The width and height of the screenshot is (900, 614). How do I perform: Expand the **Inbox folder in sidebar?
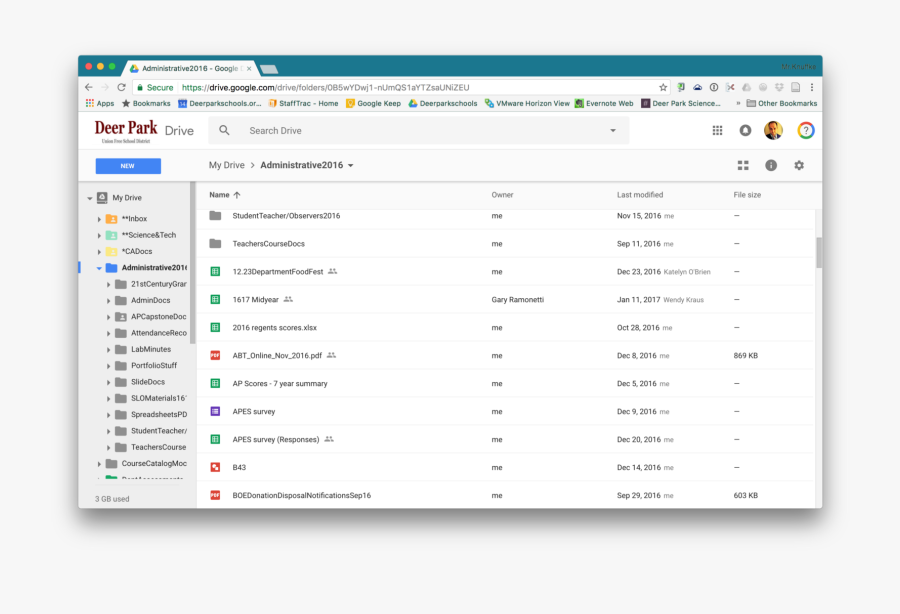tap(99, 219)
